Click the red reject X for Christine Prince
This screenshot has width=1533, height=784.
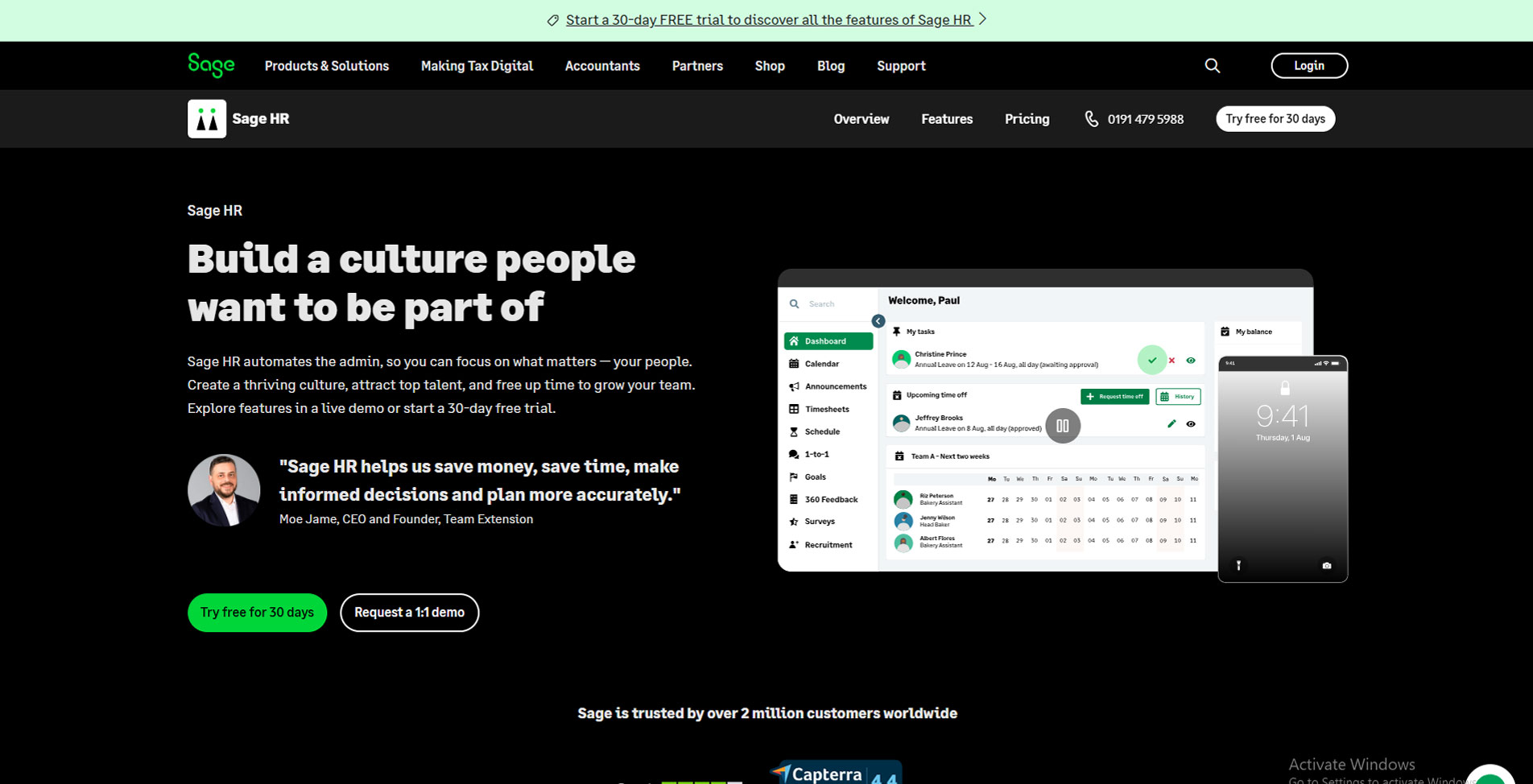click(1171, 361)
